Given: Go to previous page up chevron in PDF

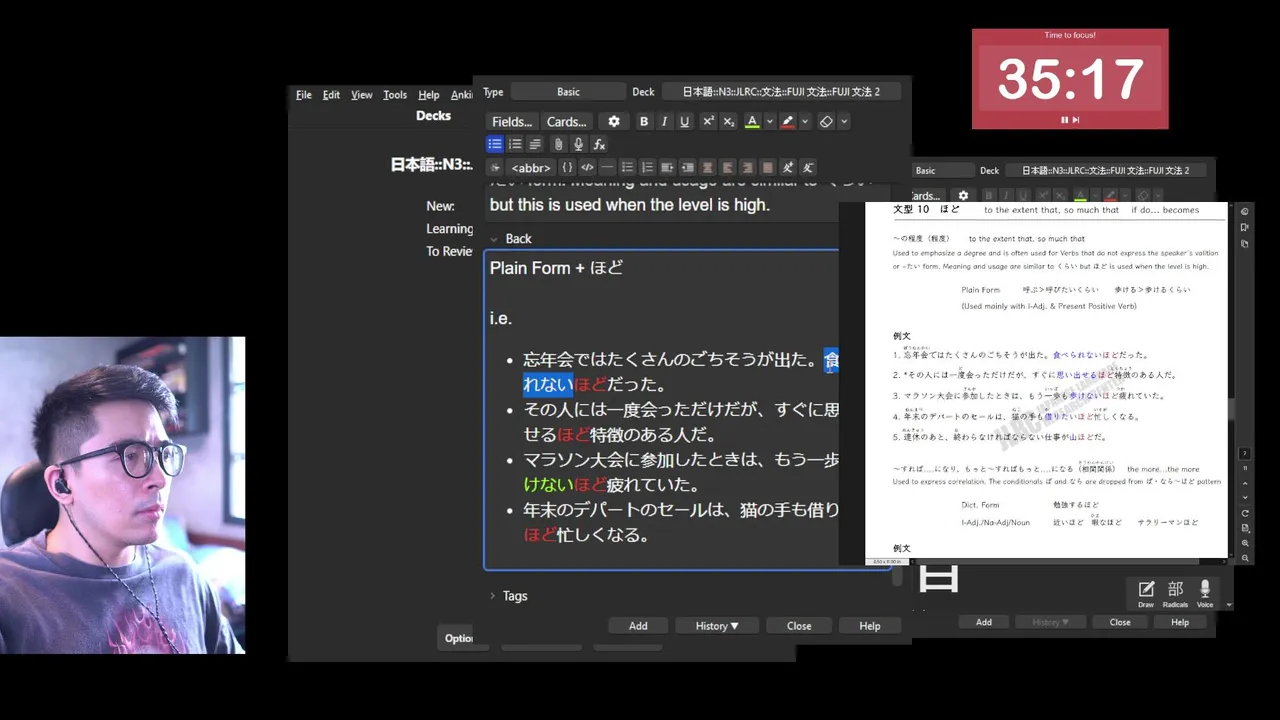Looking at the screenshot, I should (1245, 483).
